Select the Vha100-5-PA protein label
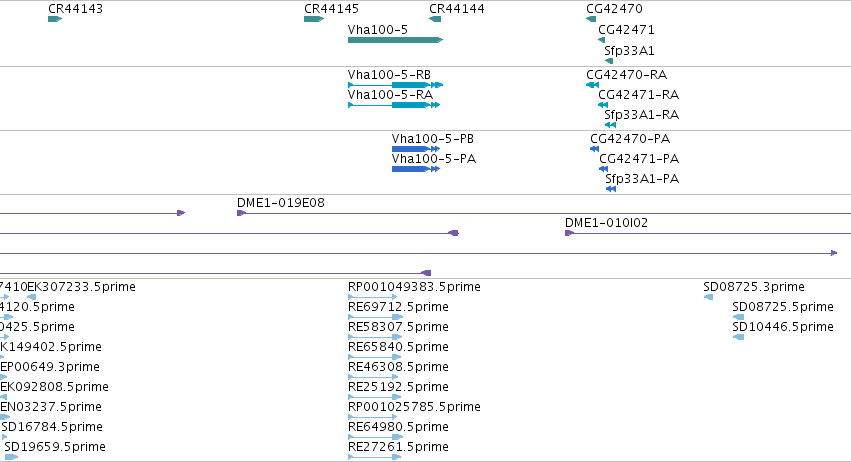 [x=434, y=159]
